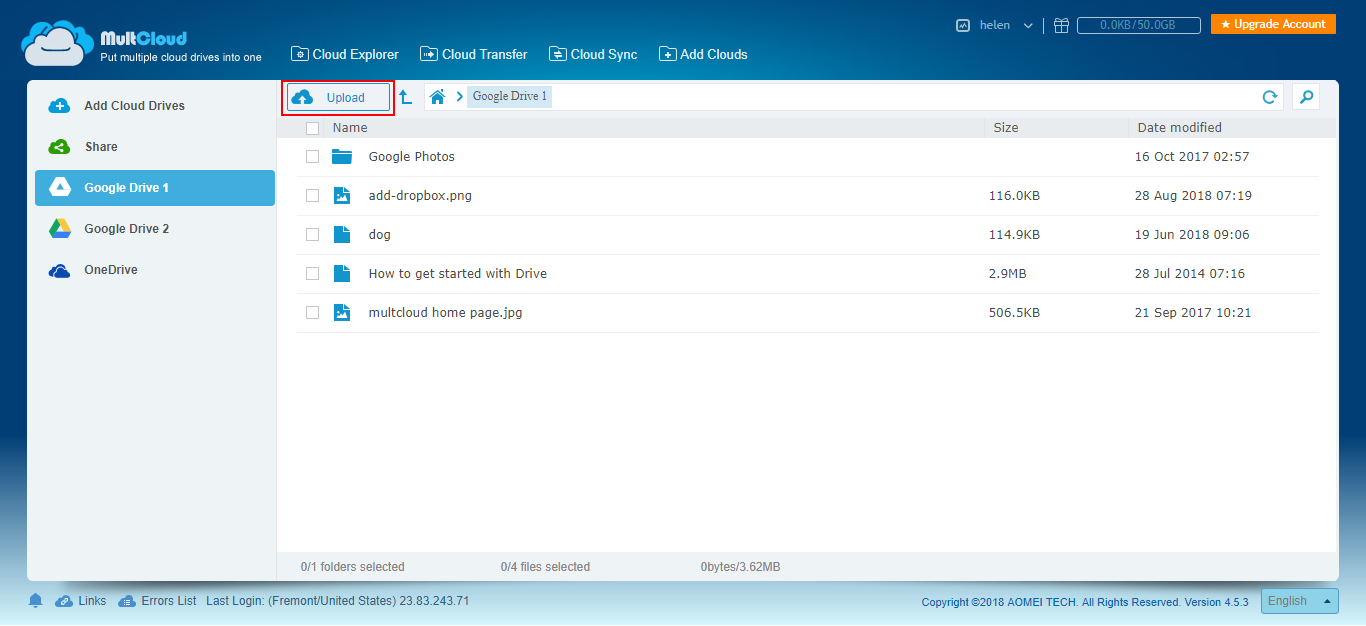Open Add Cloud Drives in the sidebar

155,105
